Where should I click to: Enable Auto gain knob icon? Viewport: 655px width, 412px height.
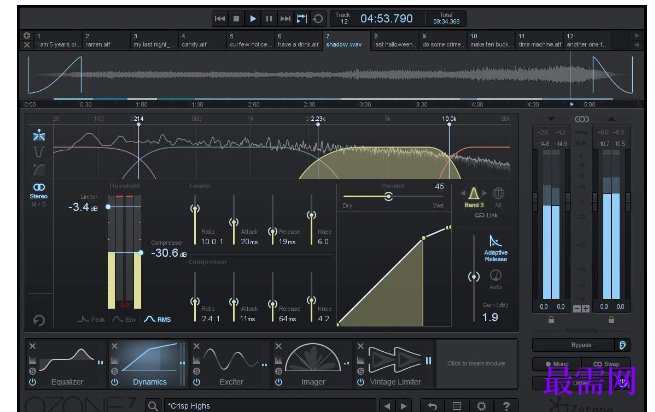(x=495, y=278)
